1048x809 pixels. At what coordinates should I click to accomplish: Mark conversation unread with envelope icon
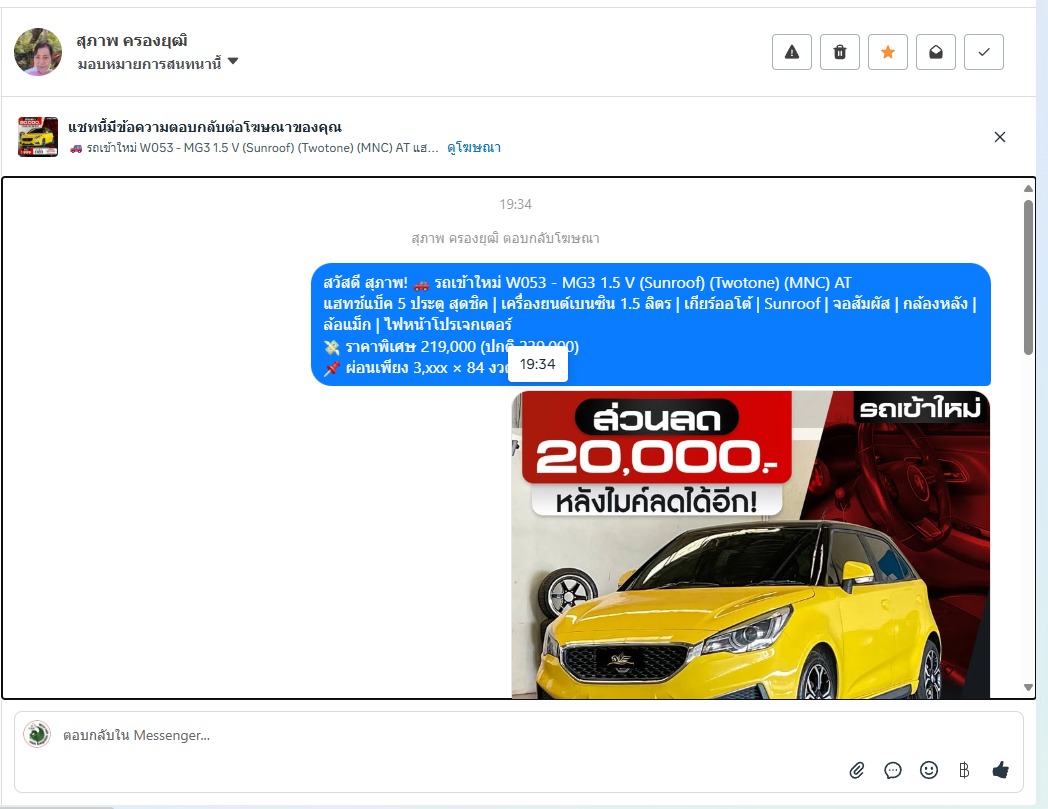click(936, 52)
